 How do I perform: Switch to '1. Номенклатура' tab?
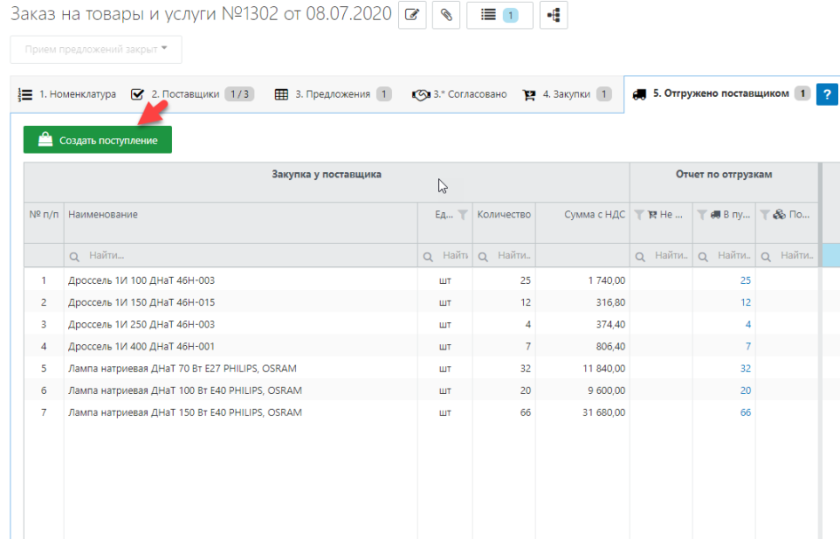pyautogui.click(x=68, y=95)
